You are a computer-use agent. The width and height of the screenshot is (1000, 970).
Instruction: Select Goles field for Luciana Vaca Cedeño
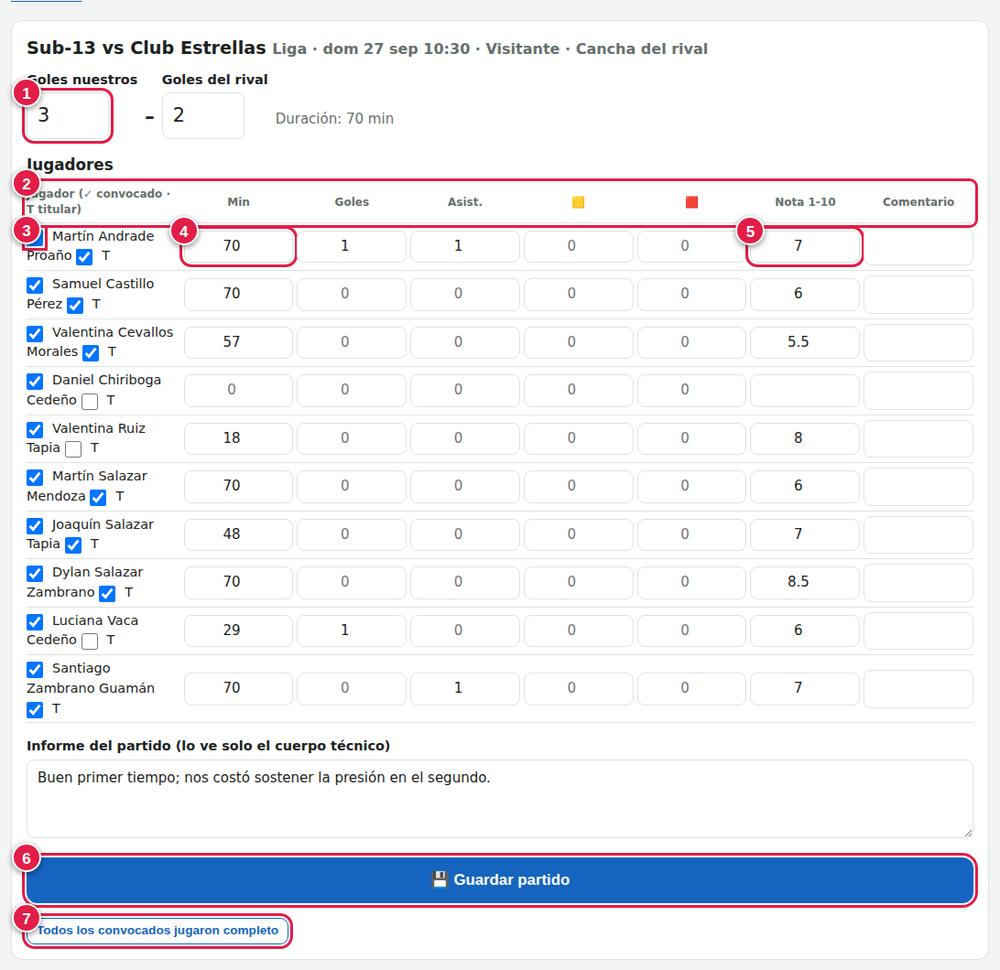(x=351, y=630)
